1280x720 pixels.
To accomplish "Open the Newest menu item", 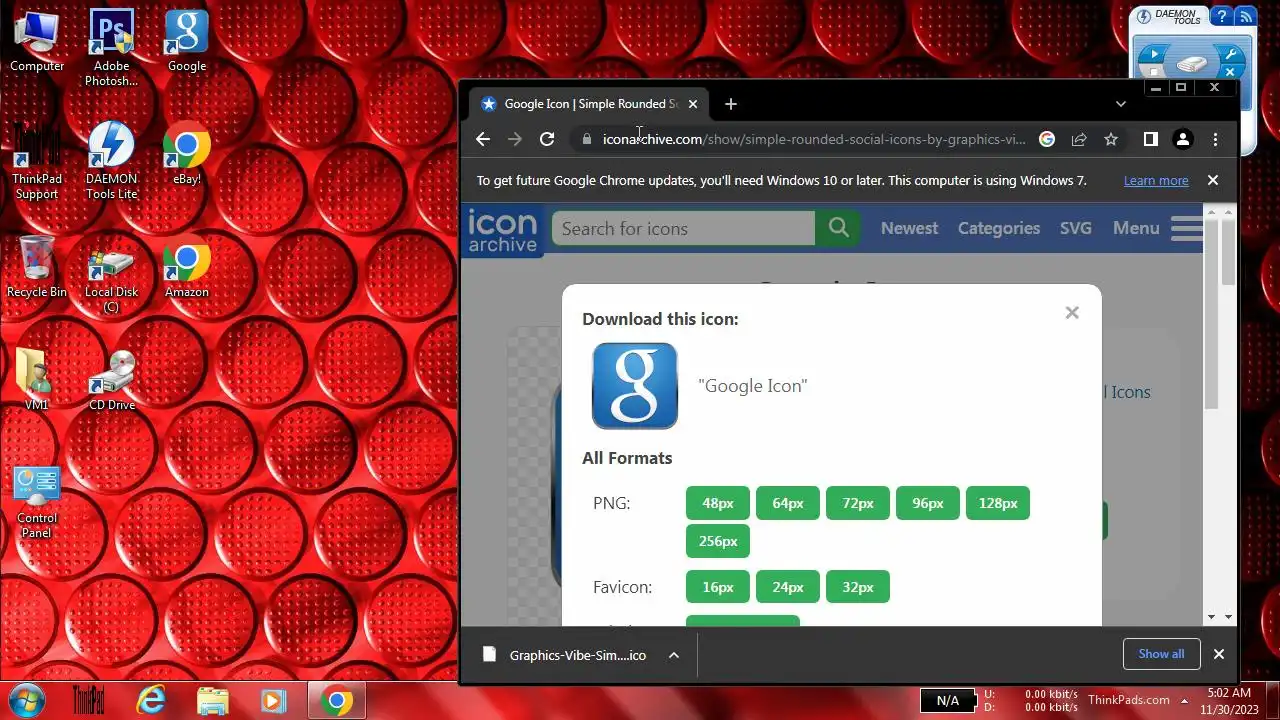I will (x=909, y=228).
